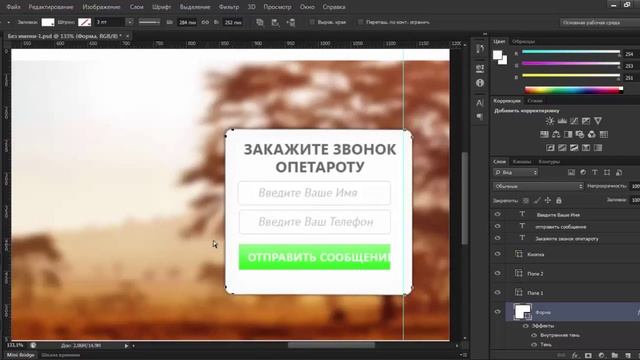
Task: Filter layers by adjustment layers
Action: click(x=583, y=173)
